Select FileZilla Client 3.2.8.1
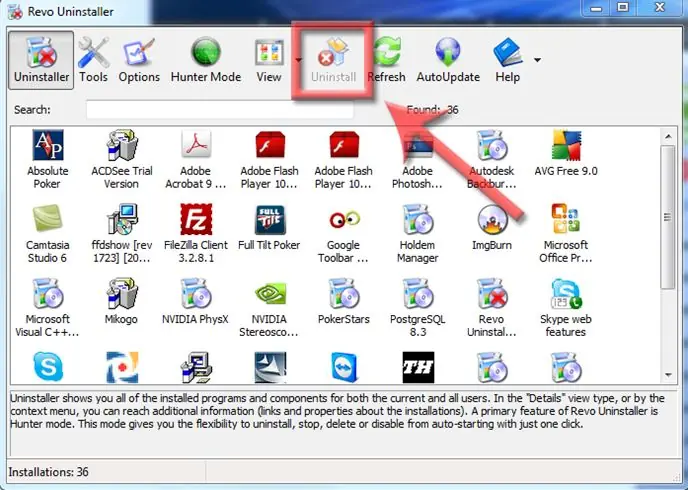 [196, 233]
